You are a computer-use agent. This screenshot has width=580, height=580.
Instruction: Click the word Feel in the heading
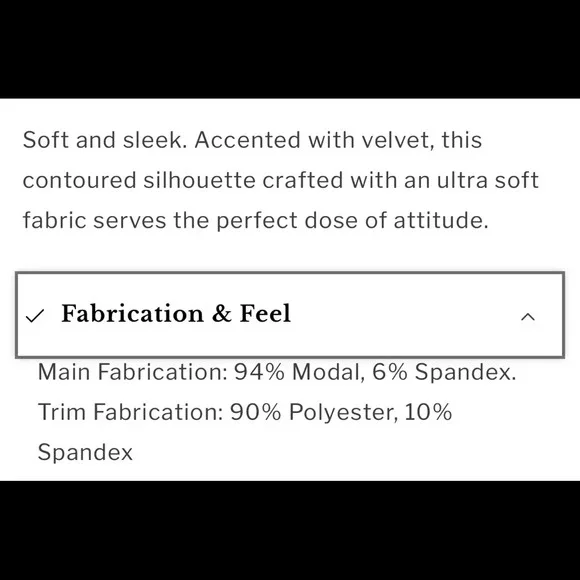[x=265, y=314]
